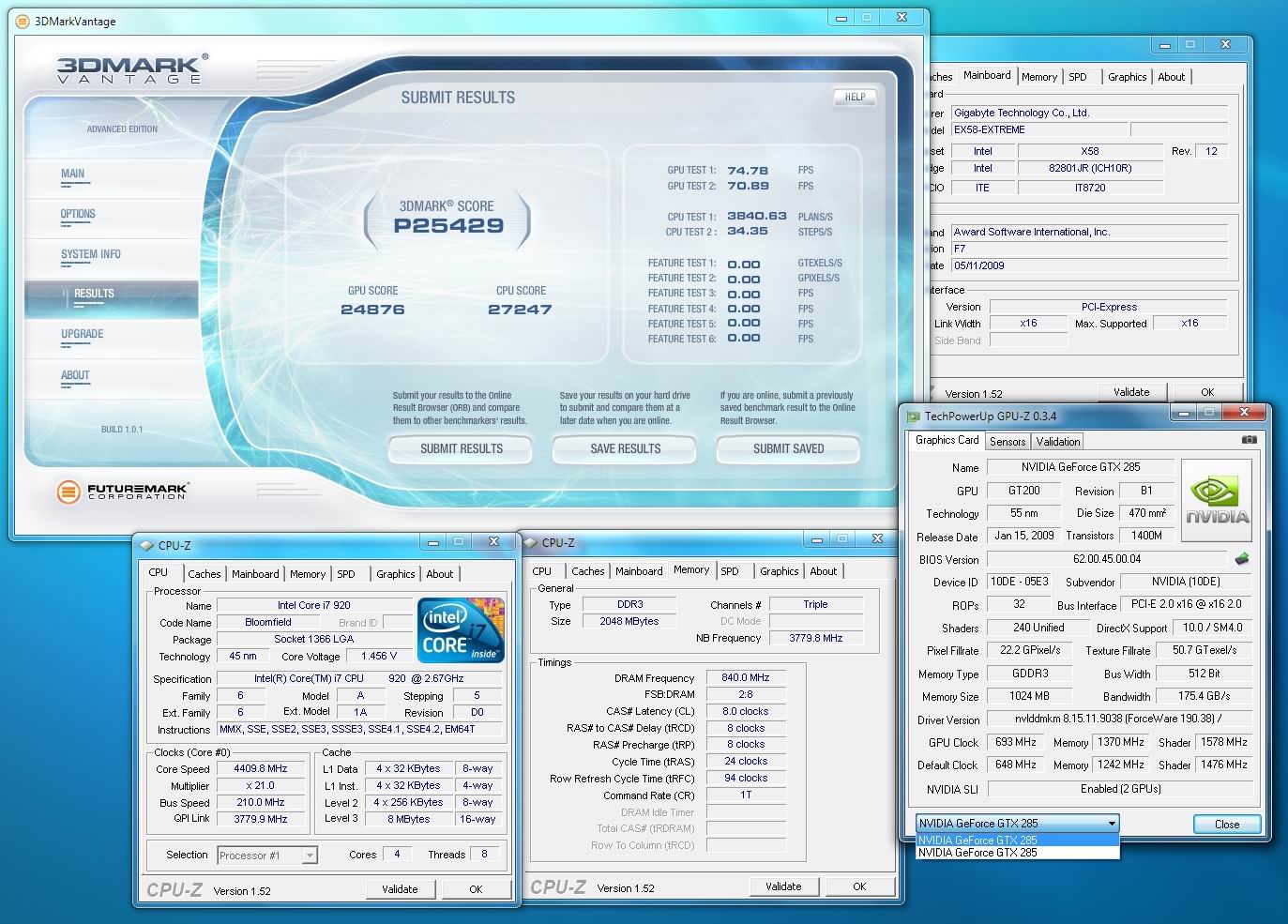Open Caches tab in CPU-Z processor window
This screenshot has height=924, width=1288.
point(205,574)
